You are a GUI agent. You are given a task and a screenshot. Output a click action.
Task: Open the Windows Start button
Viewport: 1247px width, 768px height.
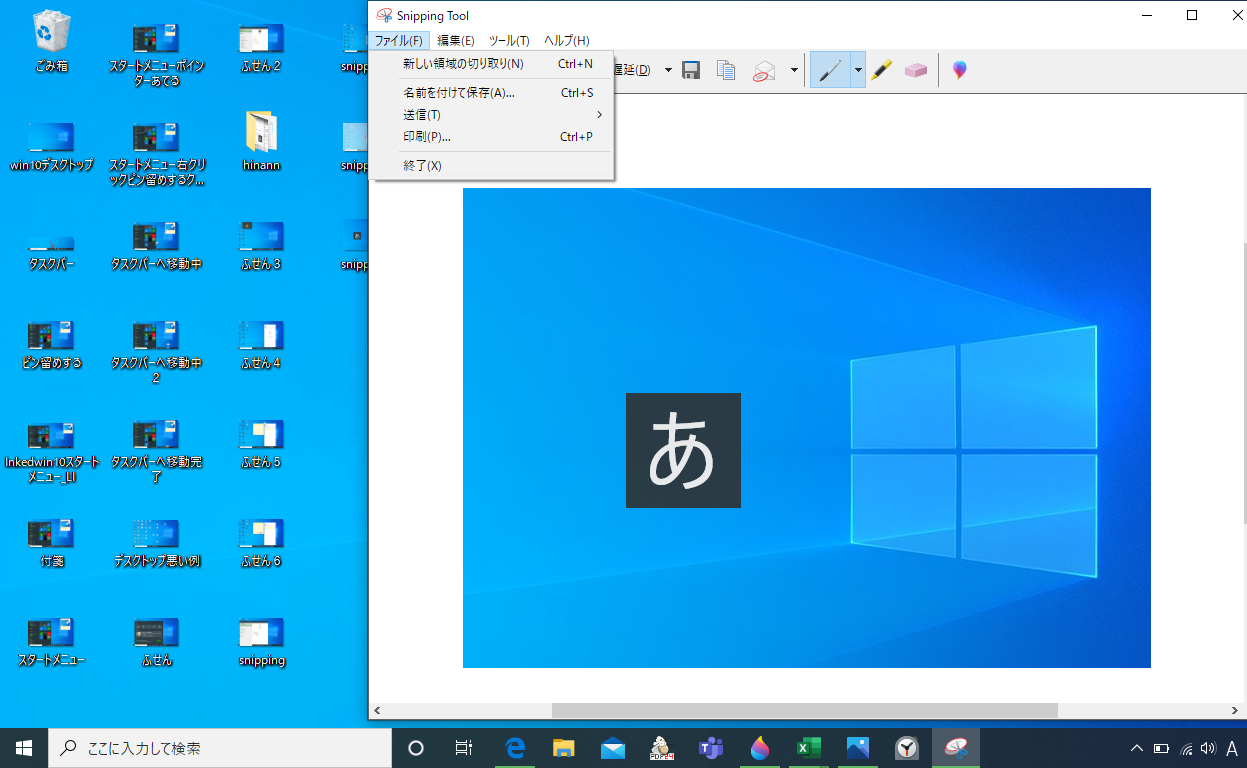24,748
